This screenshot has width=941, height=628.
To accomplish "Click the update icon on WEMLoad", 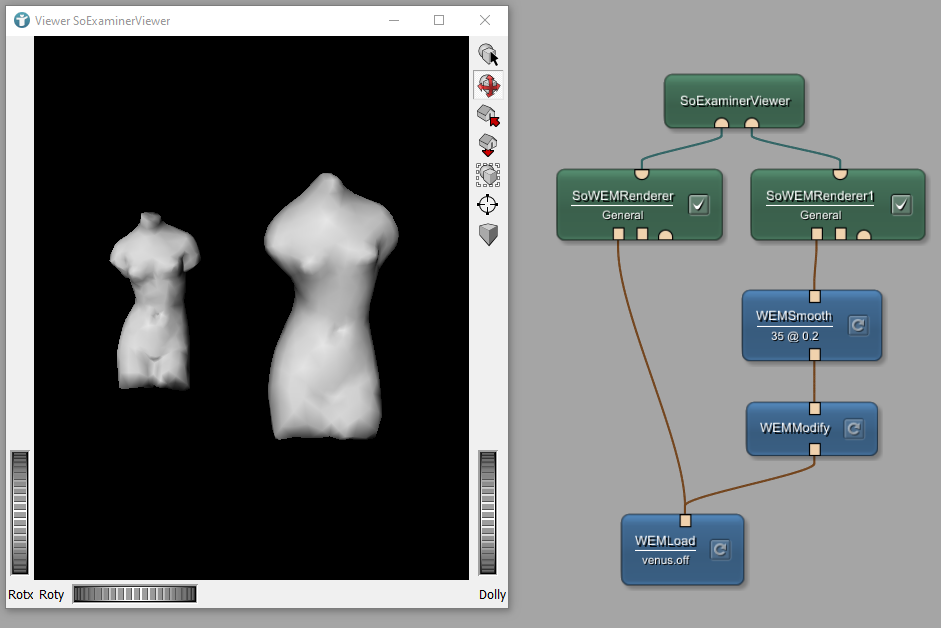I will pyautogui.click(x=719, y=549).
